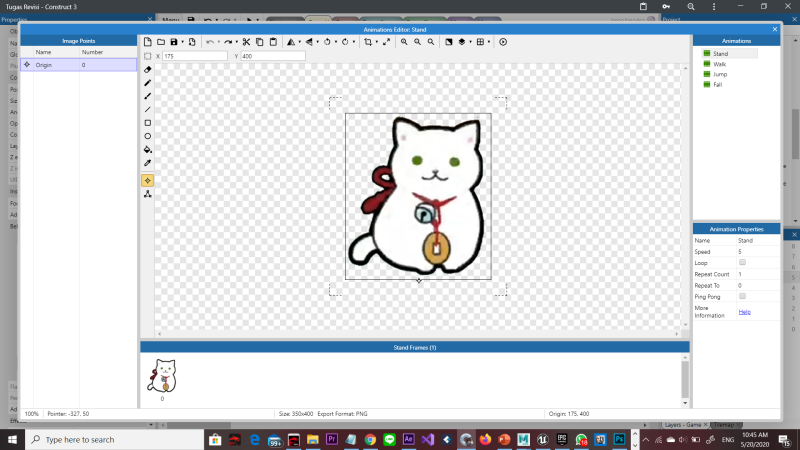Viewport: 800px width, 450px height.
Task: Select the Color picker eyedropper tool
Action: coord(147,163)
